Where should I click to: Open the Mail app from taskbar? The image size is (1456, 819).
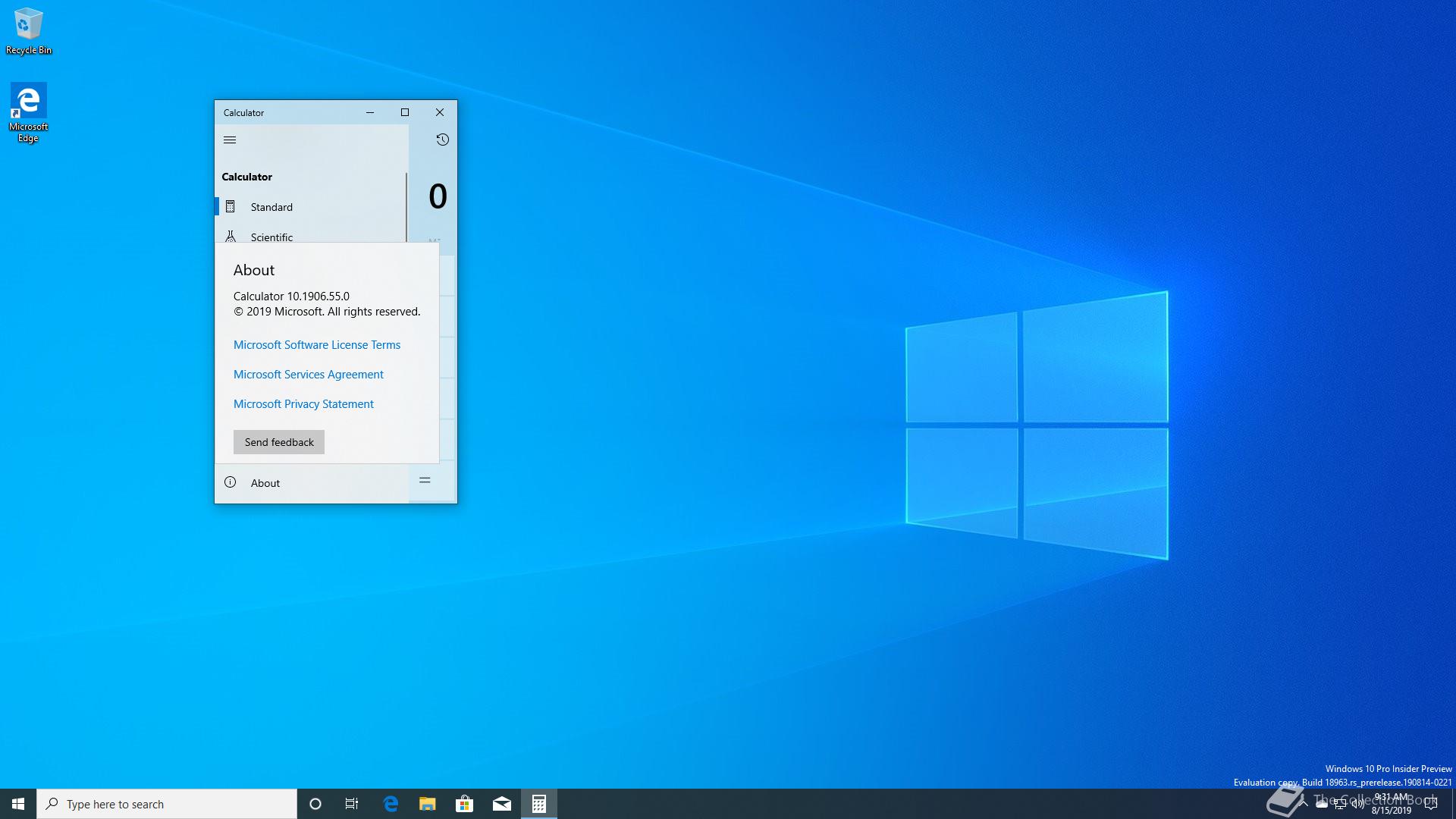502,804
